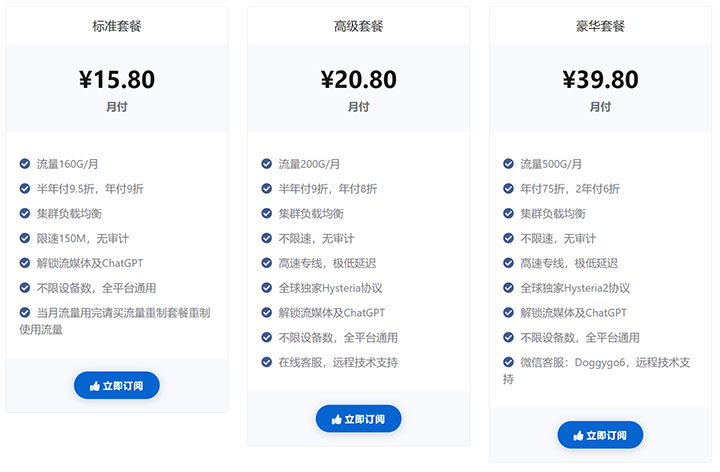720x472 pixels.
Task: Click the check icon by 半年付9.5折，年付9折
Action: pyautogui.click(x=24, y=188)
